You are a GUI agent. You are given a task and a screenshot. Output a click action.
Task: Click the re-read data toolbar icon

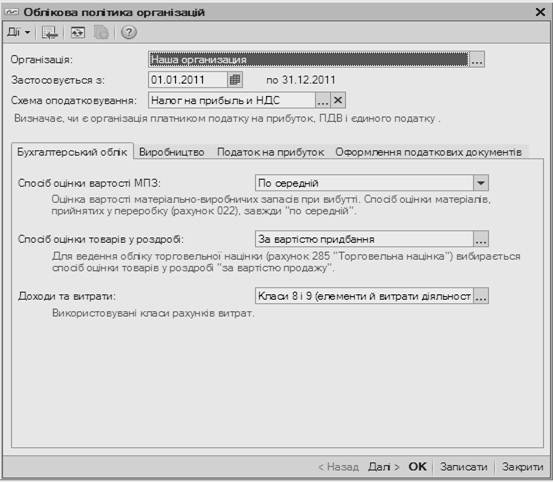pyautogui.click(x=78, y=32)
